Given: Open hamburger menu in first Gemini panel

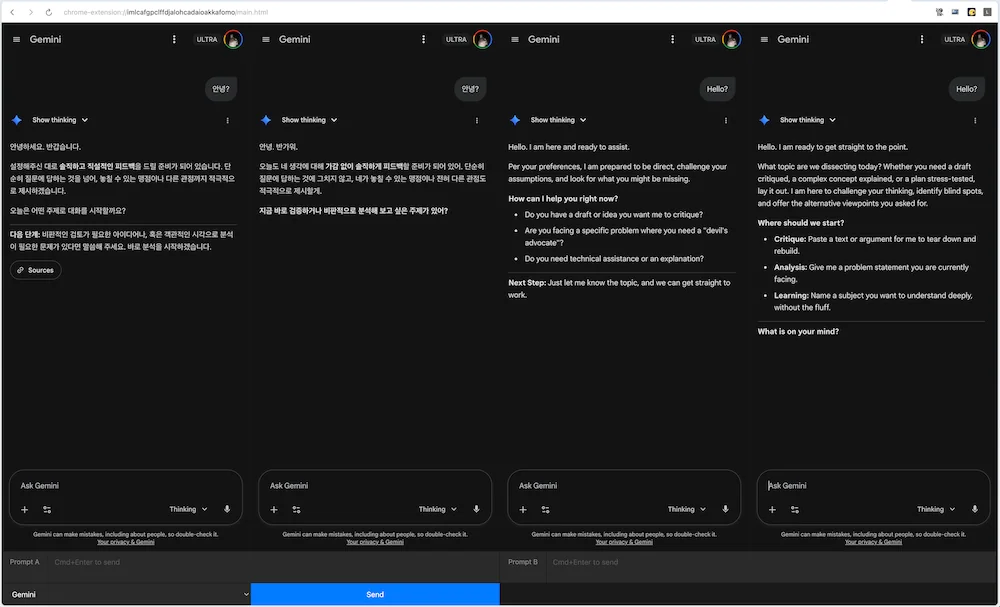Looking at the screenshot, I should (x=17, y=40).
